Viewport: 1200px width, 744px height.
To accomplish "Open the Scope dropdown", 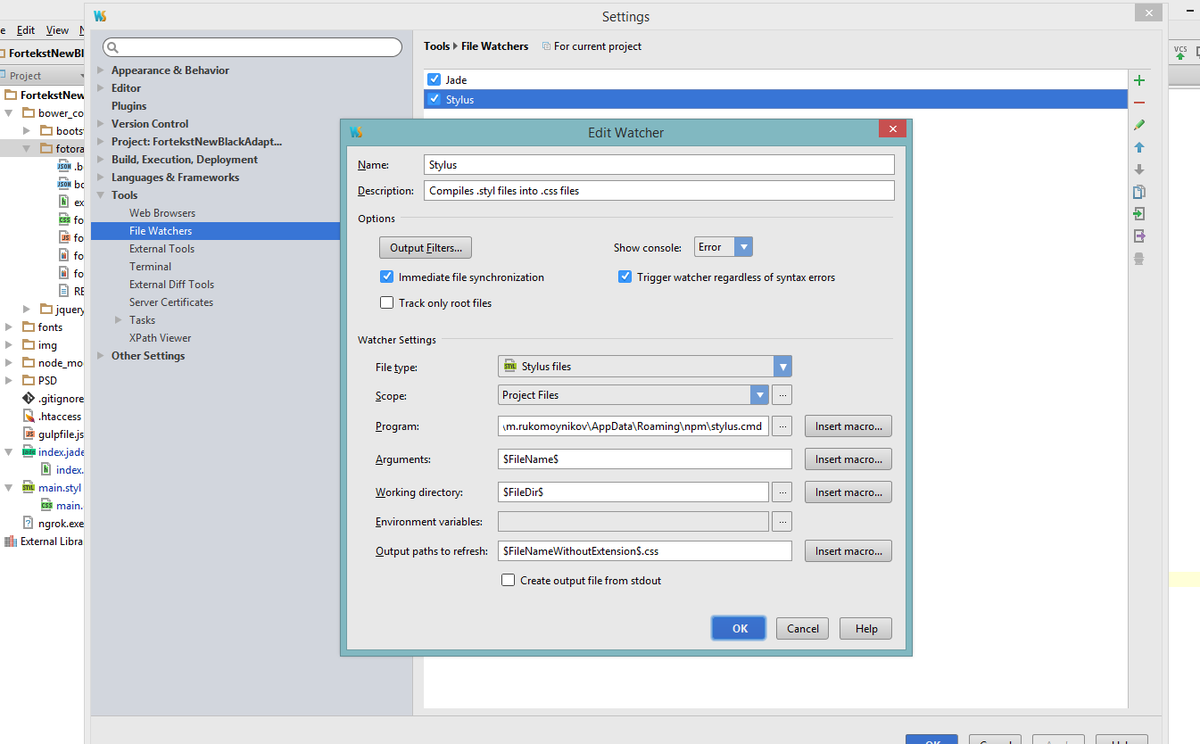I will pos(760,395).
